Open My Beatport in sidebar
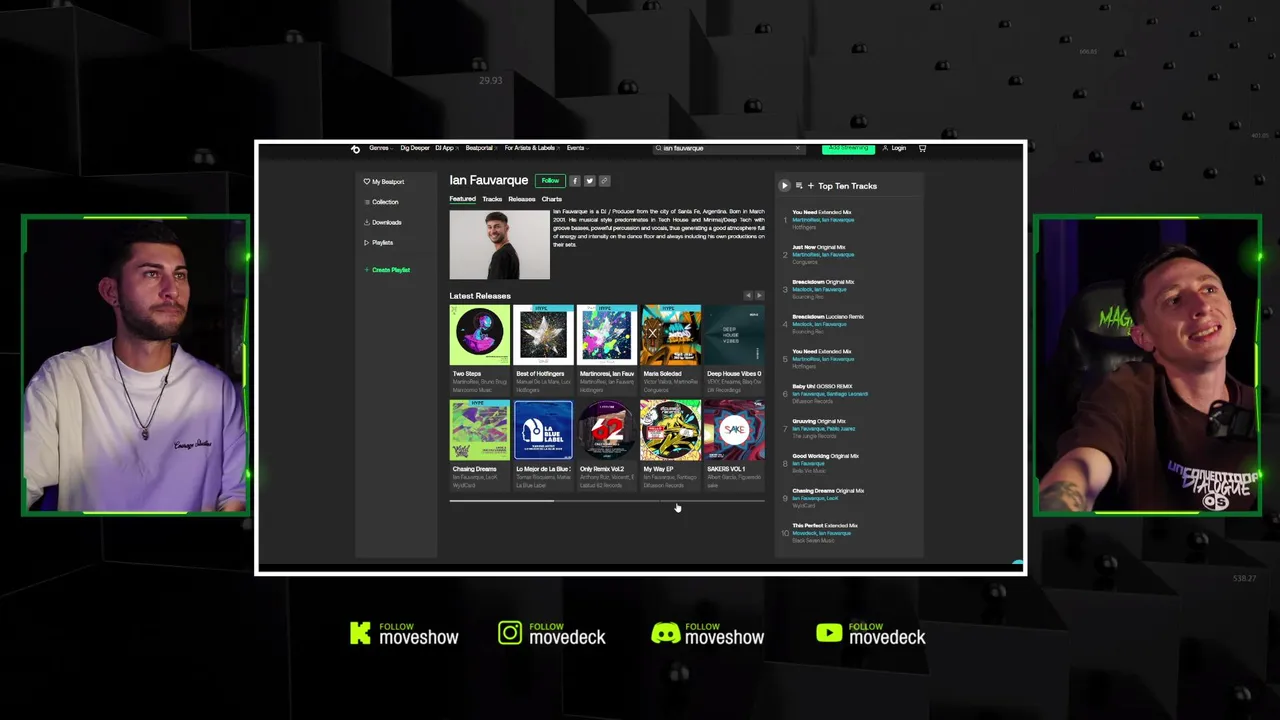 pos(384,182)
